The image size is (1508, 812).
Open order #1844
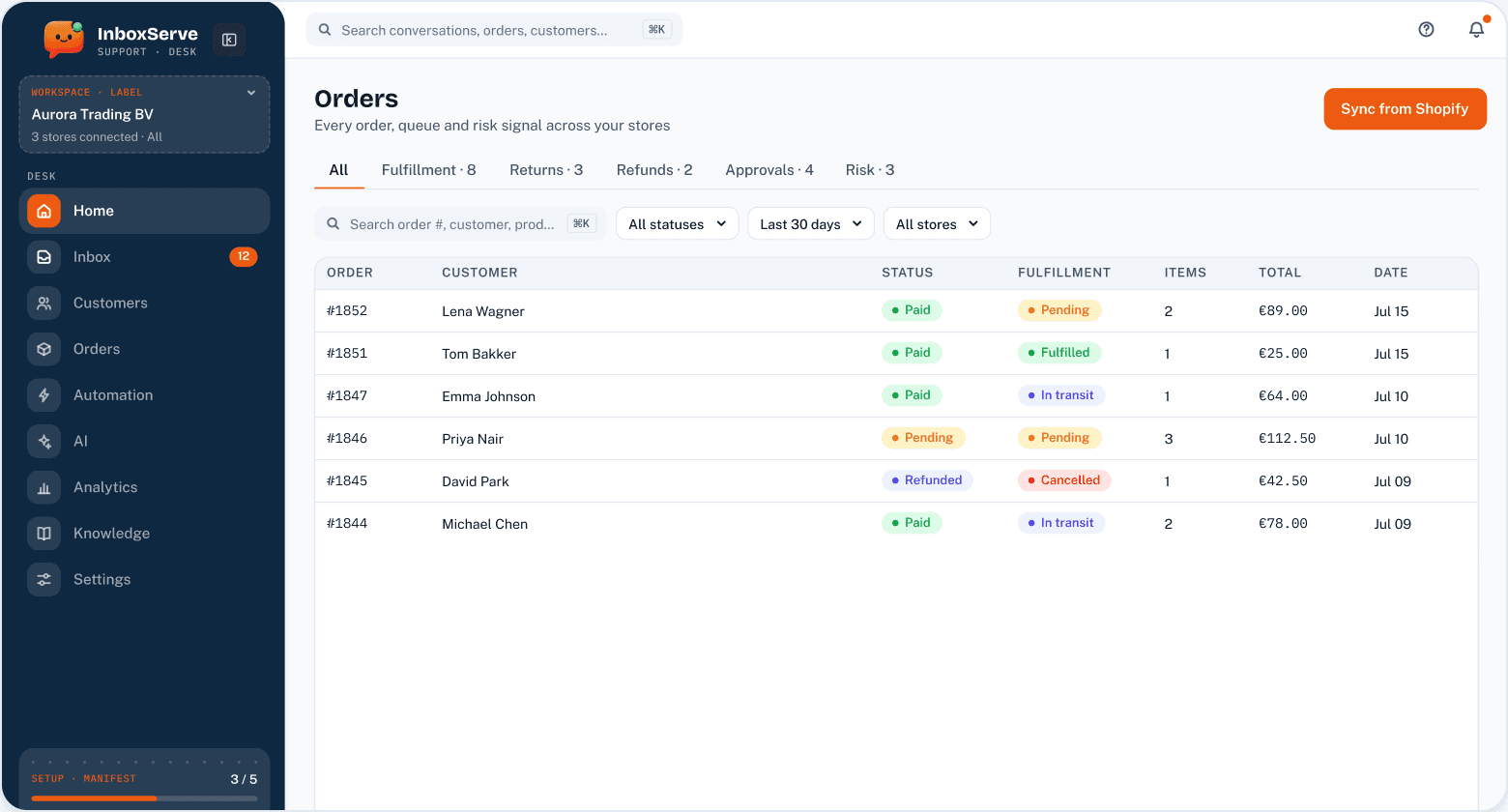tap(347, 524)
